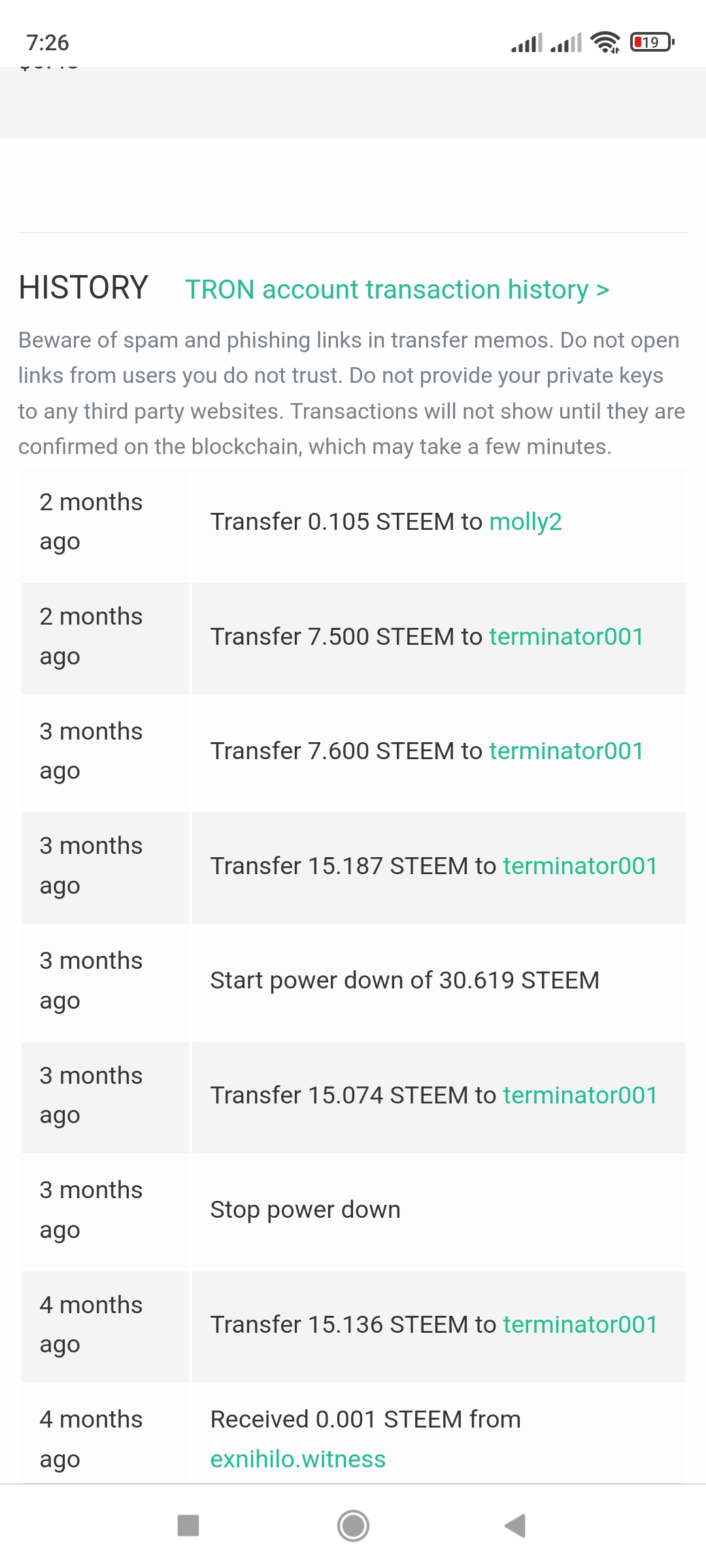Open the molly2 profile link

pyautogui.click(x=526, y=521)
